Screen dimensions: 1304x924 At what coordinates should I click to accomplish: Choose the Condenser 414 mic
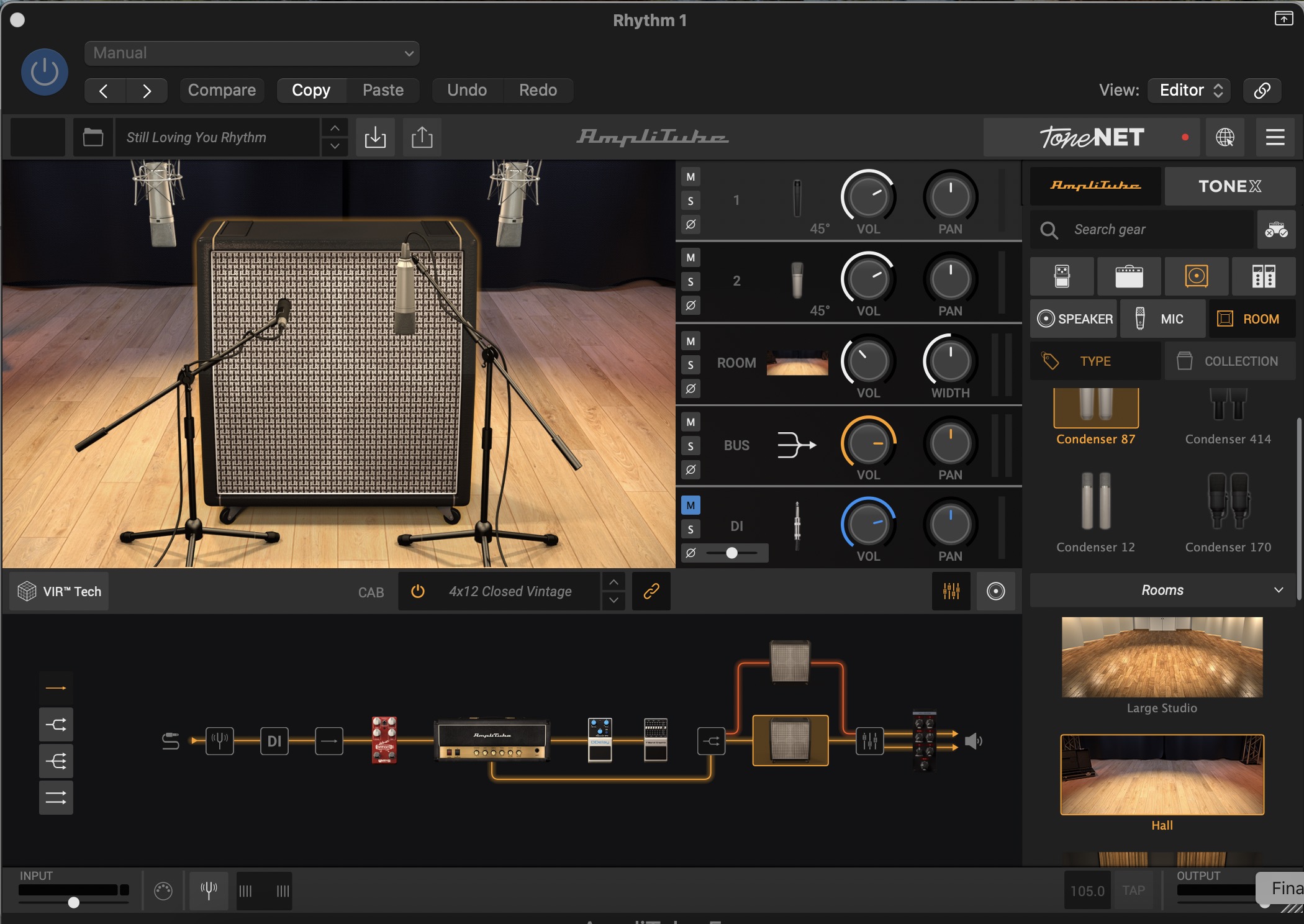1228,416
